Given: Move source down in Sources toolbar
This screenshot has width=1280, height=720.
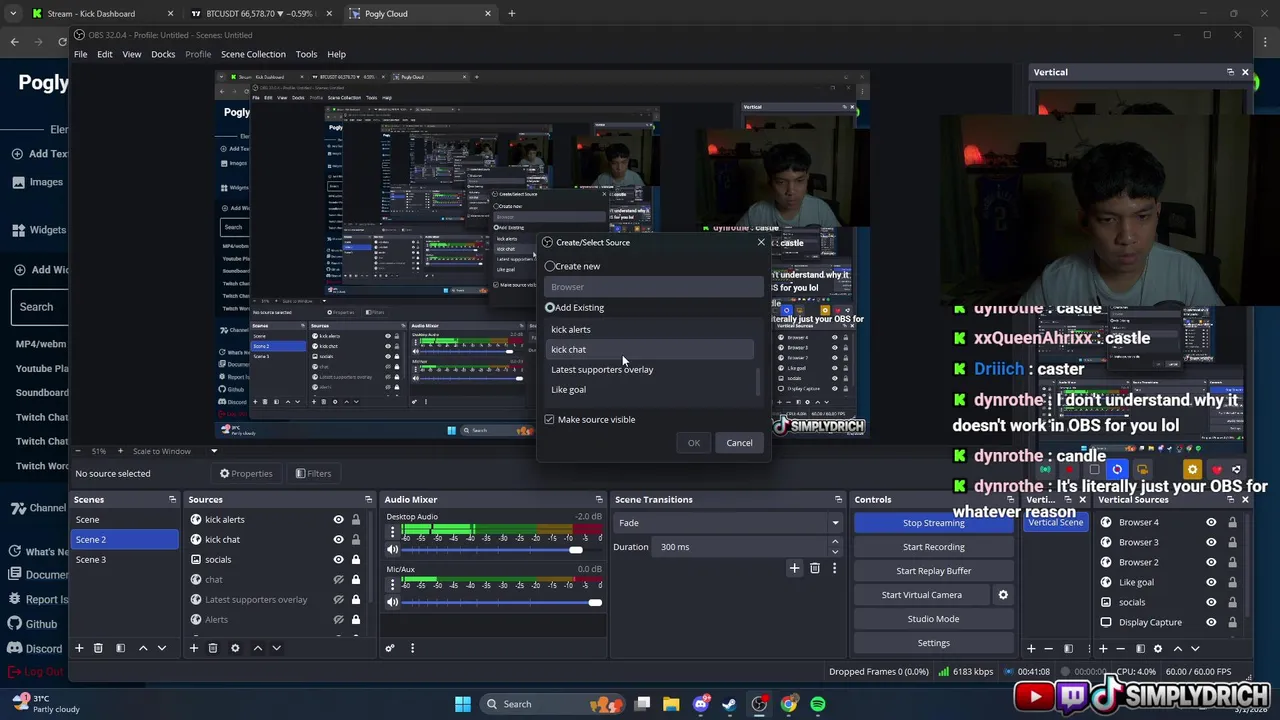Looking at the screenshot, I should point(277,648).
